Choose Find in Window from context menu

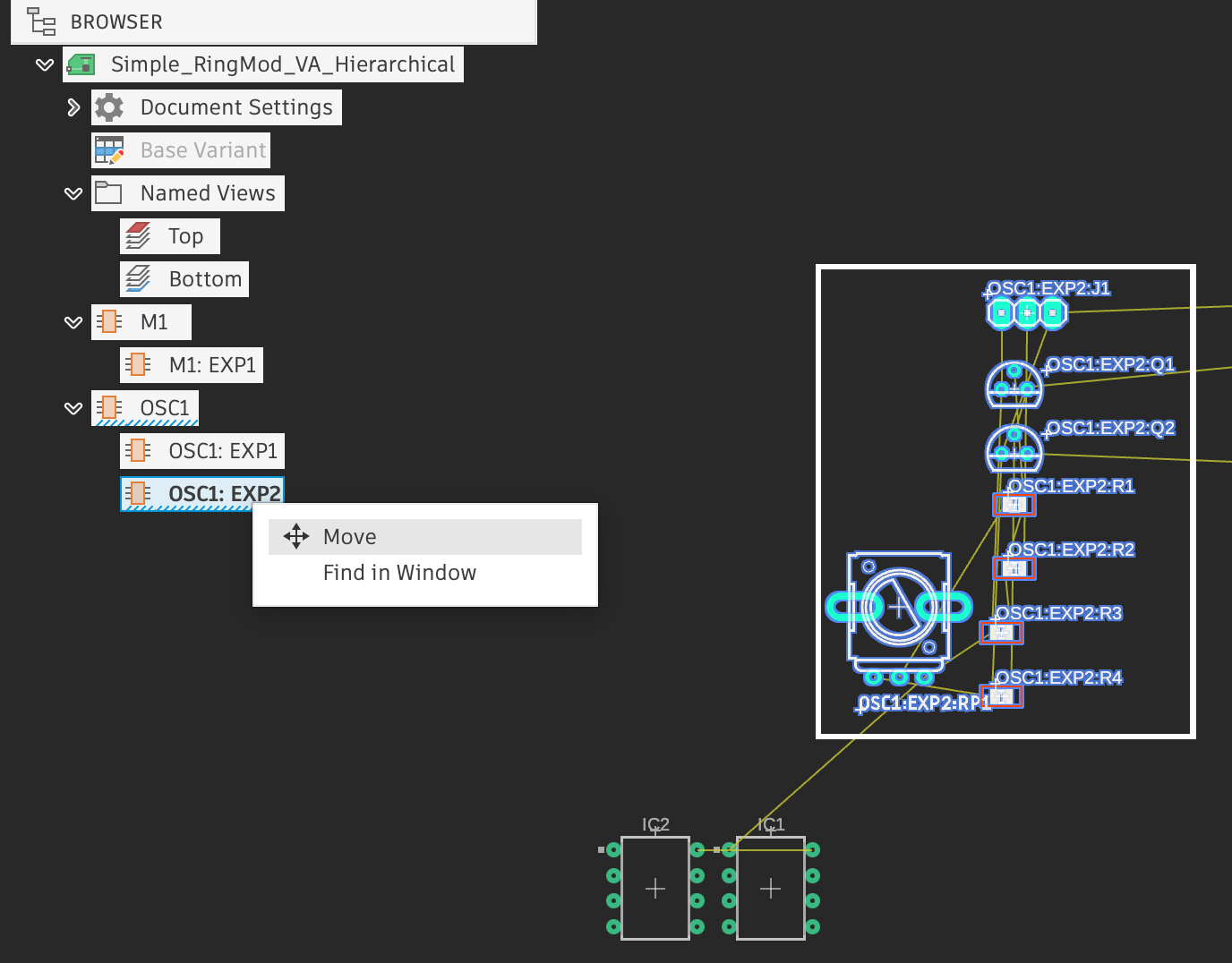click(425, 573)
